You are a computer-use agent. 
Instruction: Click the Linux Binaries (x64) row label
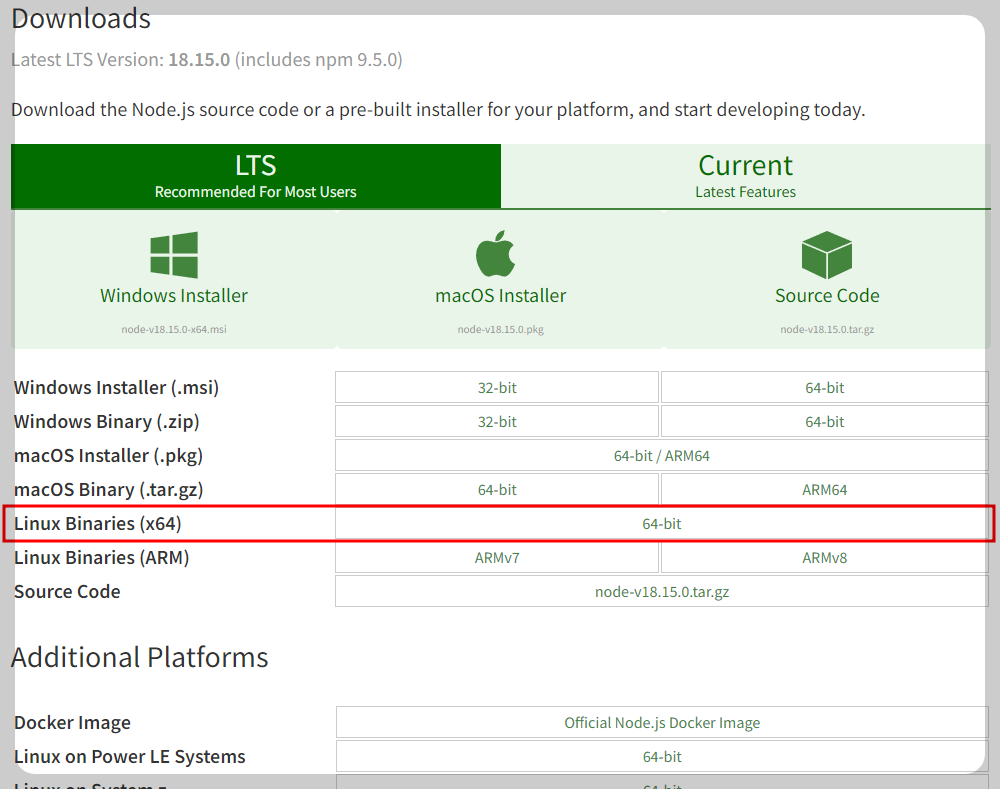[x=98, y=524]
